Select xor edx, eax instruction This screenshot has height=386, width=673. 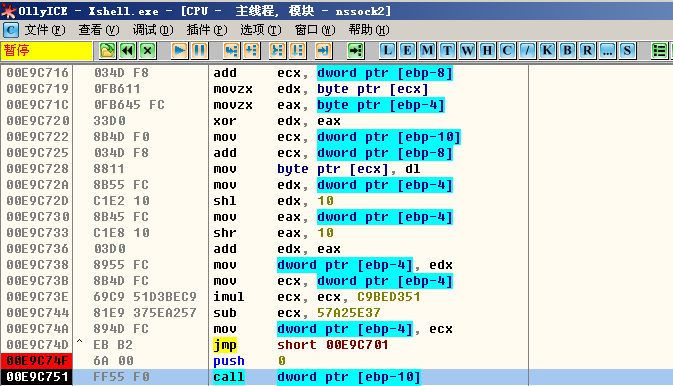click(277, 121)
